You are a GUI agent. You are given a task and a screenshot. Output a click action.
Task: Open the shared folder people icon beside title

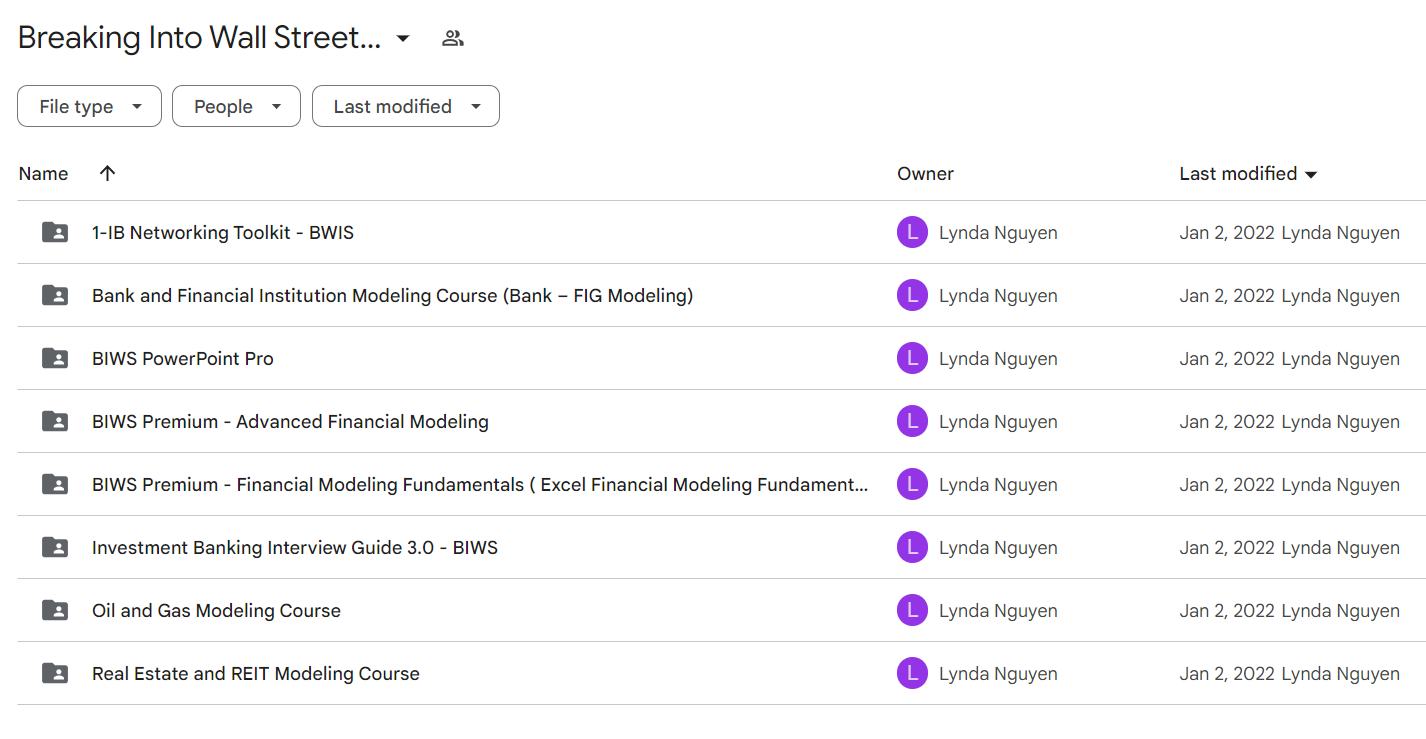(453, 38)
